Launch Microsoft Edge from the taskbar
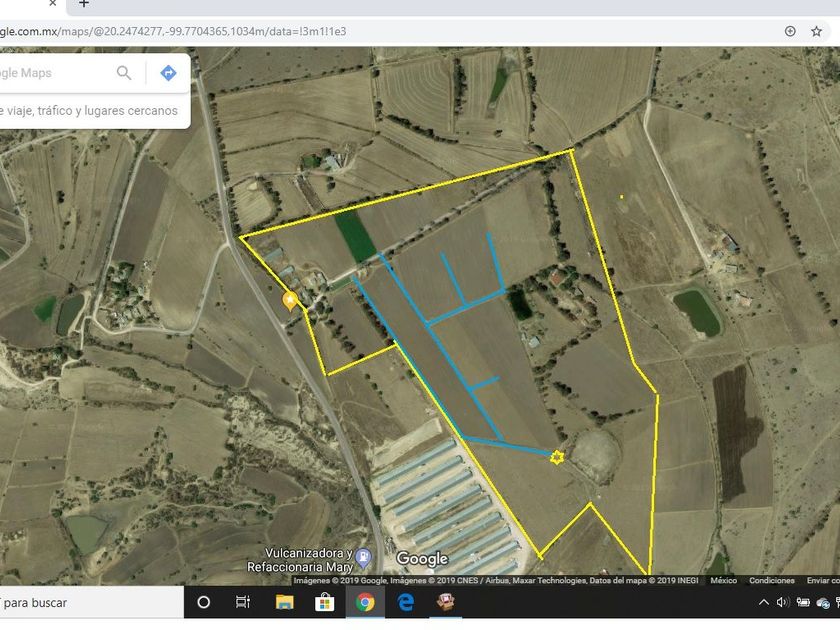This screenshot has height=630, width=840. click(405, 602)
